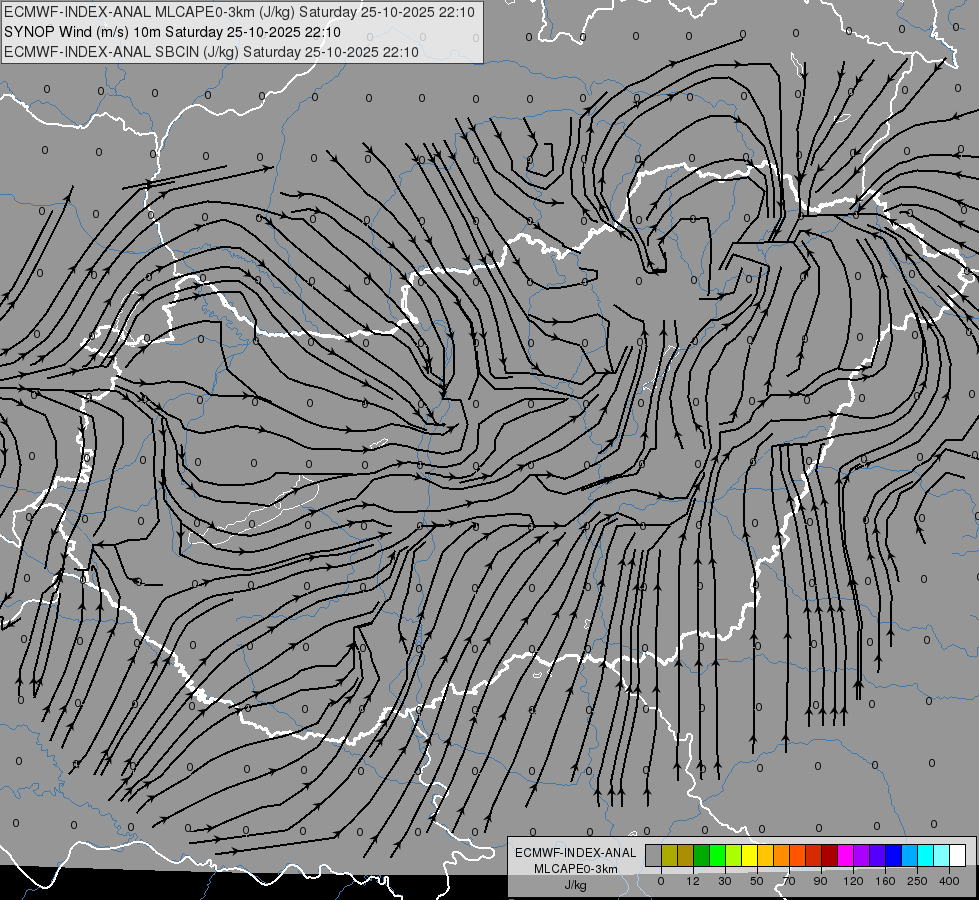Click the legend scale value 12
Image resolution: width=979 pixels, height=900 pixels.
[693, 881]
